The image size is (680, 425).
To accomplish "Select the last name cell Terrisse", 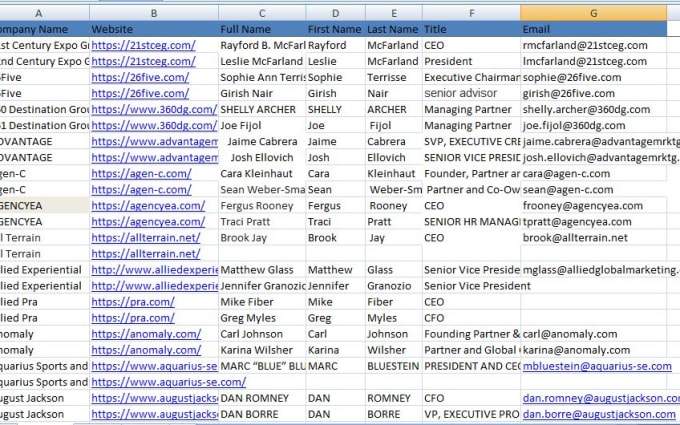I will [x=393, y=77].
